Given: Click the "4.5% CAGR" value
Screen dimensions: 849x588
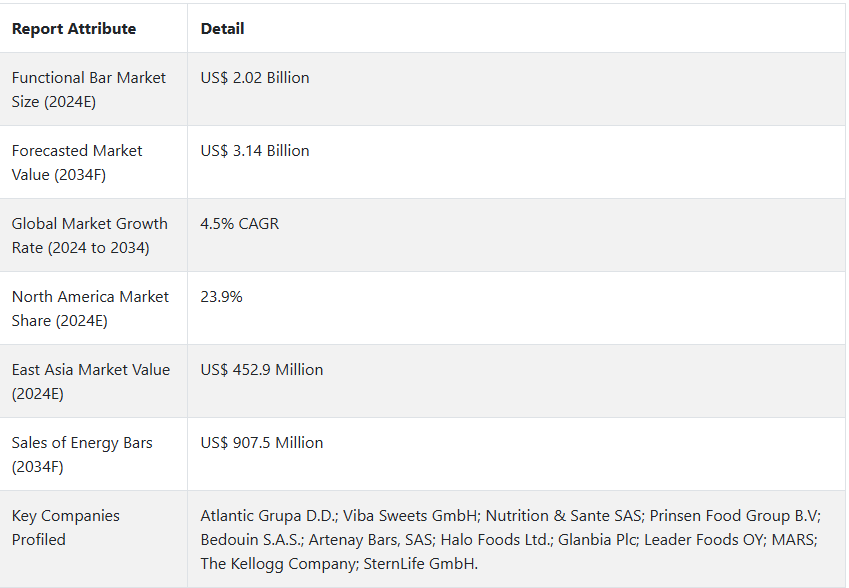Looking at the screenshot, I should (240, 224).
